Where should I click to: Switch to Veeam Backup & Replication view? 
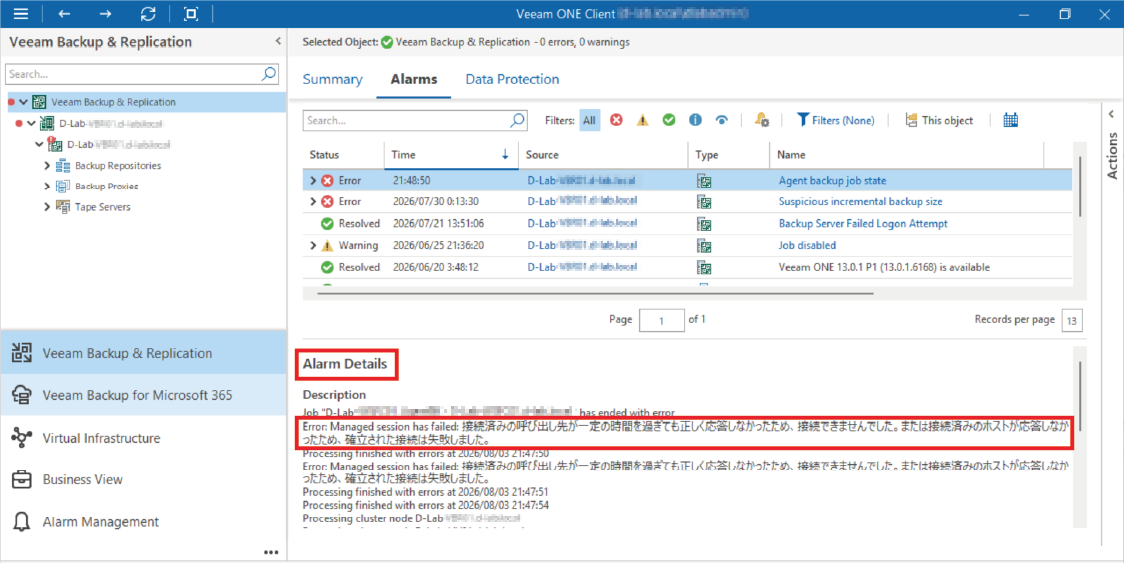click(143, 353)
